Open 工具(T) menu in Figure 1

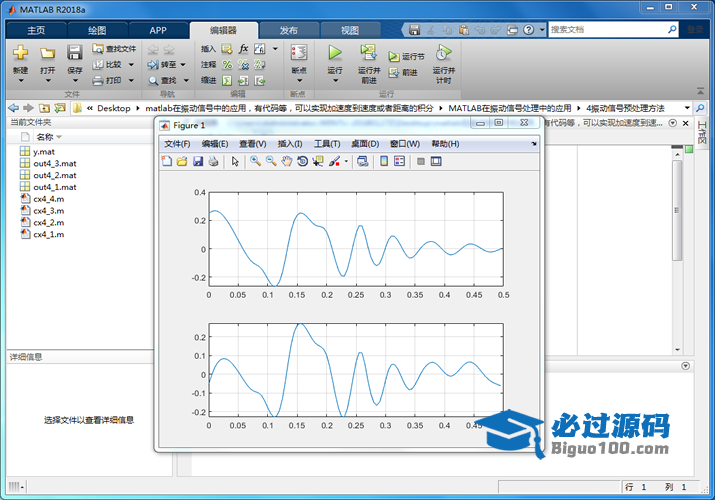pyautogui.click(x=326, y=144)
